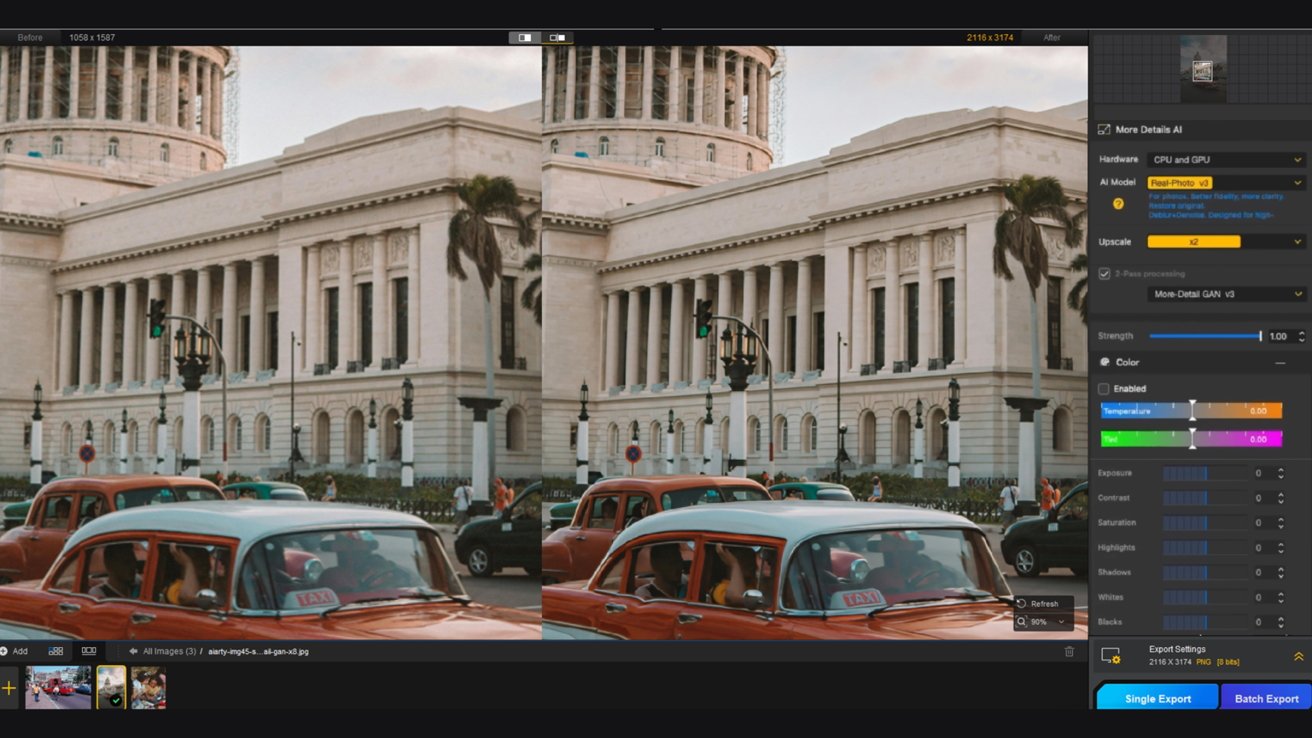Image resolution: width=1312 pixels, height=738 pixels.
Task: Open the Upscale factor dropdown
Action: 1226,242
